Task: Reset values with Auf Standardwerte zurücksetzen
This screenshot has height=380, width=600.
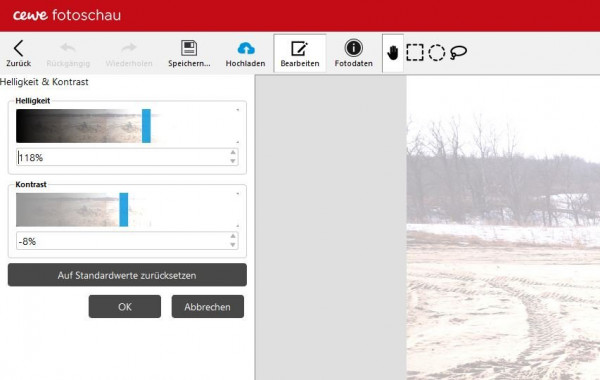Action: pyautogui.click(x=127, y=275)
